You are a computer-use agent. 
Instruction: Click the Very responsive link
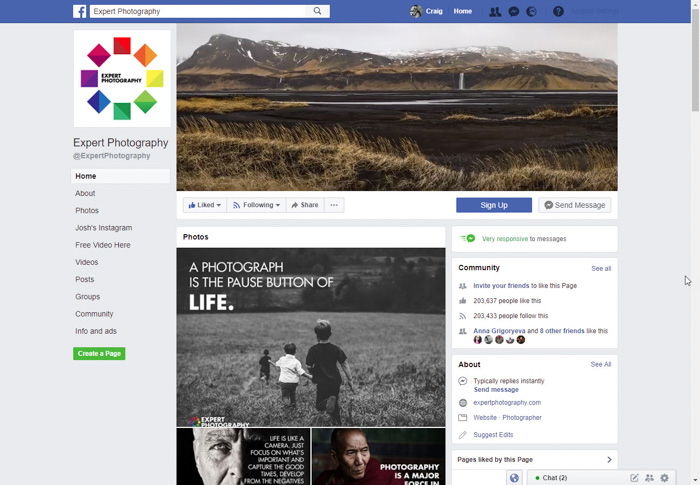pos(504,239)
